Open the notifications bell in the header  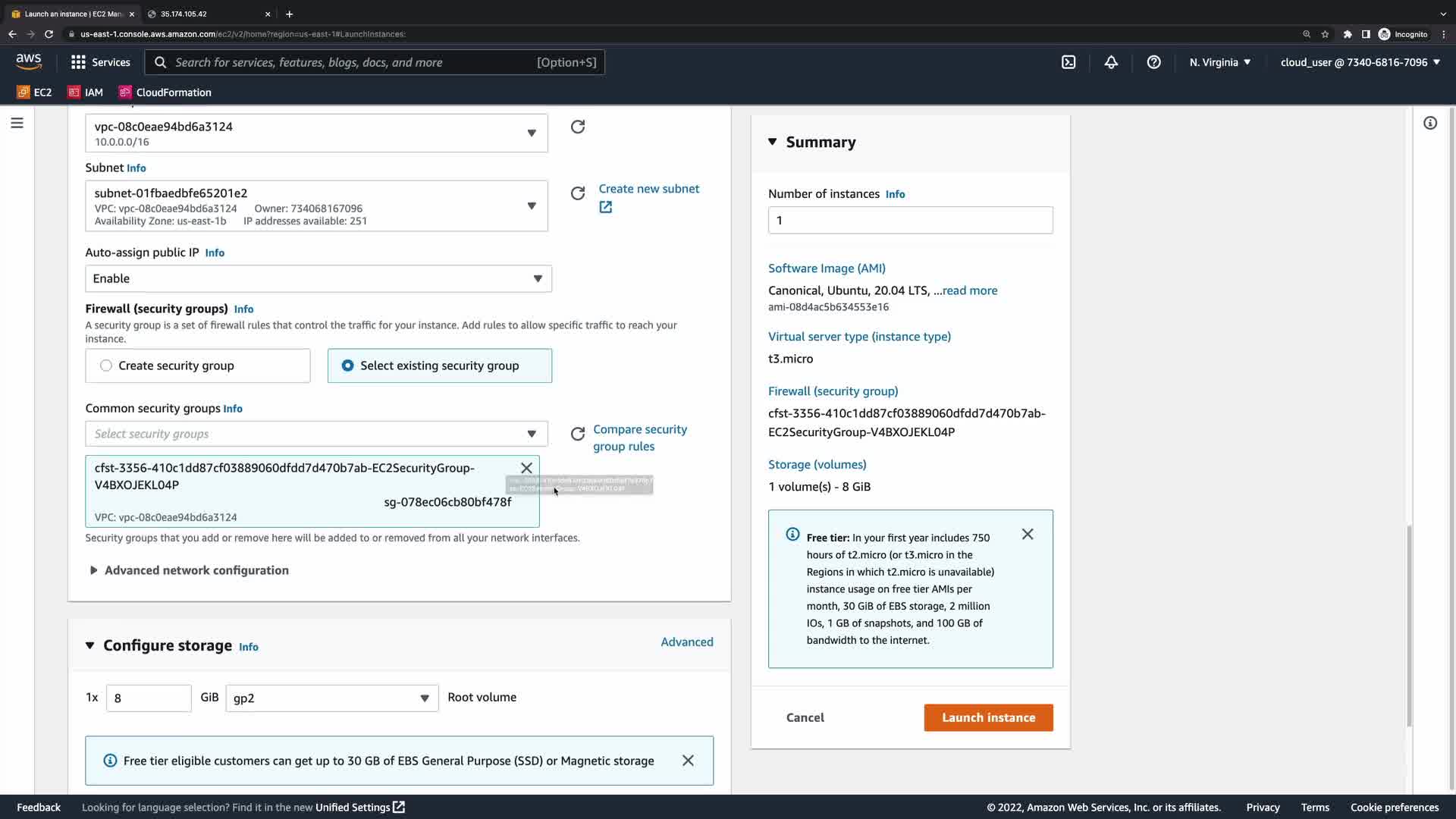point(1111,62)
